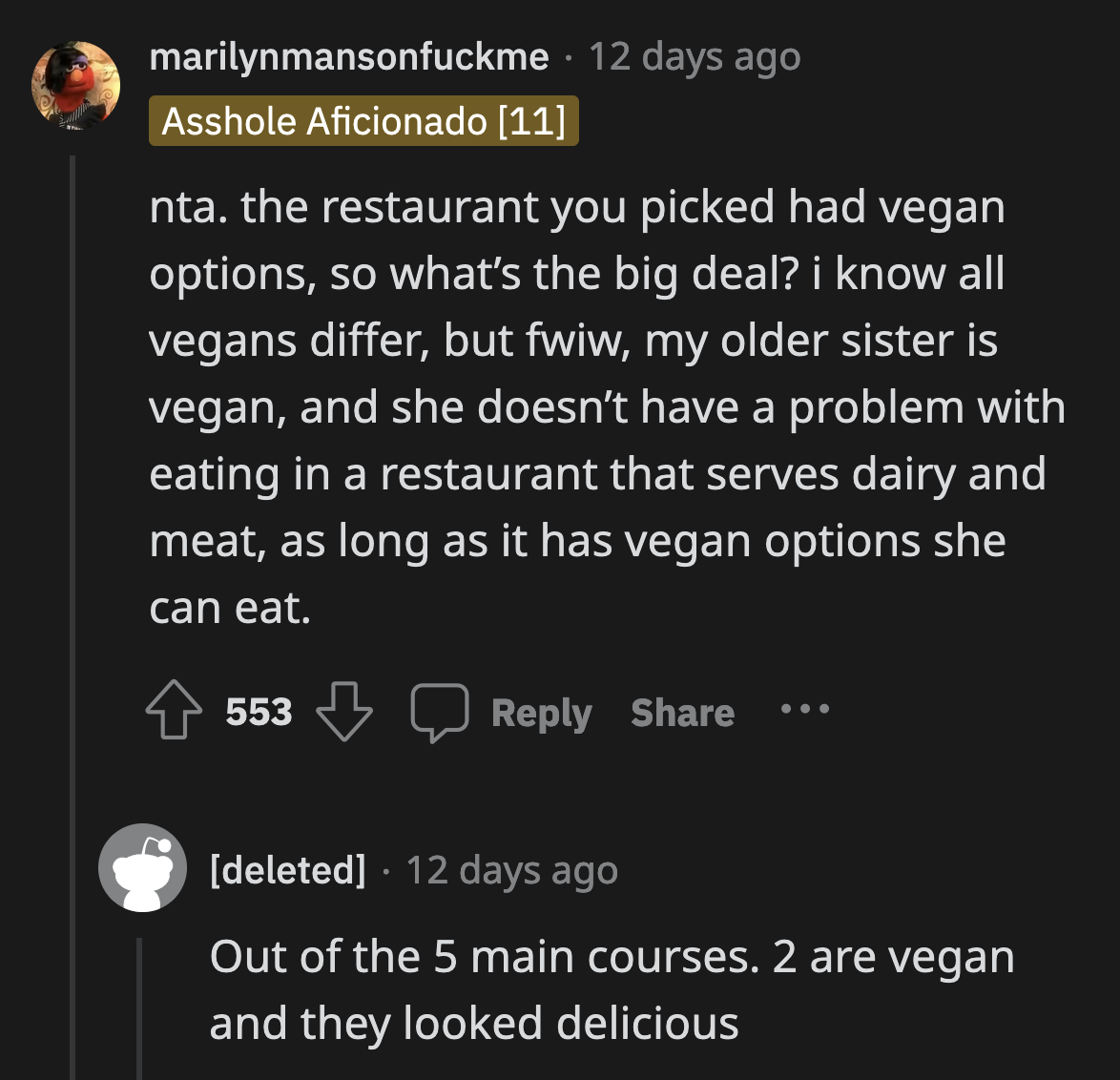
Task: Open the Share options for the comment
Action: pyautogui.click(x=683, y=712)
